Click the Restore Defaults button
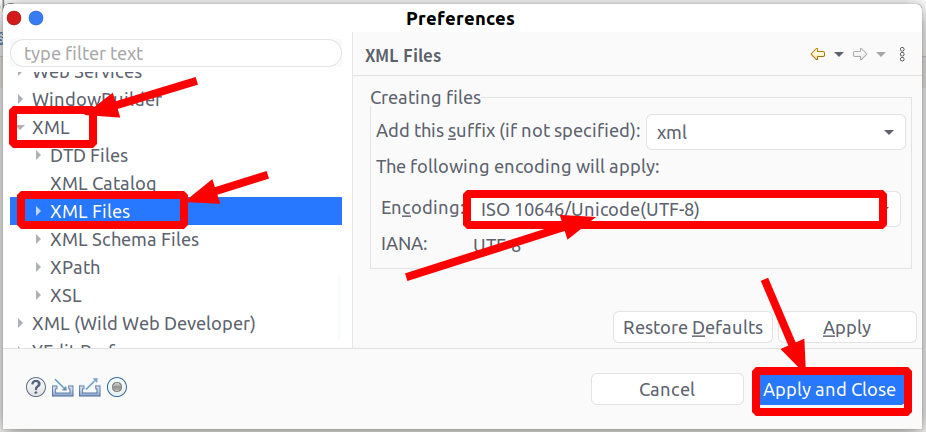Screen dimensions: 926x432 click(693, 328)
